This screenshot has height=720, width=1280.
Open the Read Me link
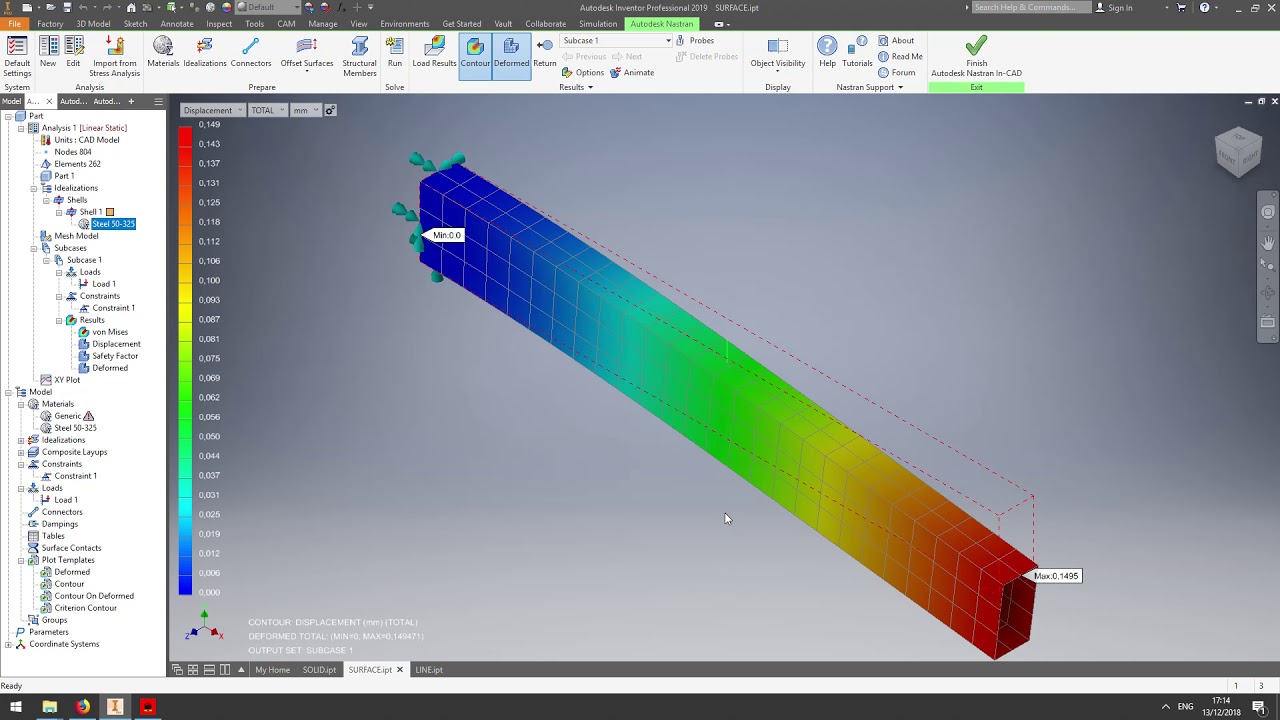[900, 56]
